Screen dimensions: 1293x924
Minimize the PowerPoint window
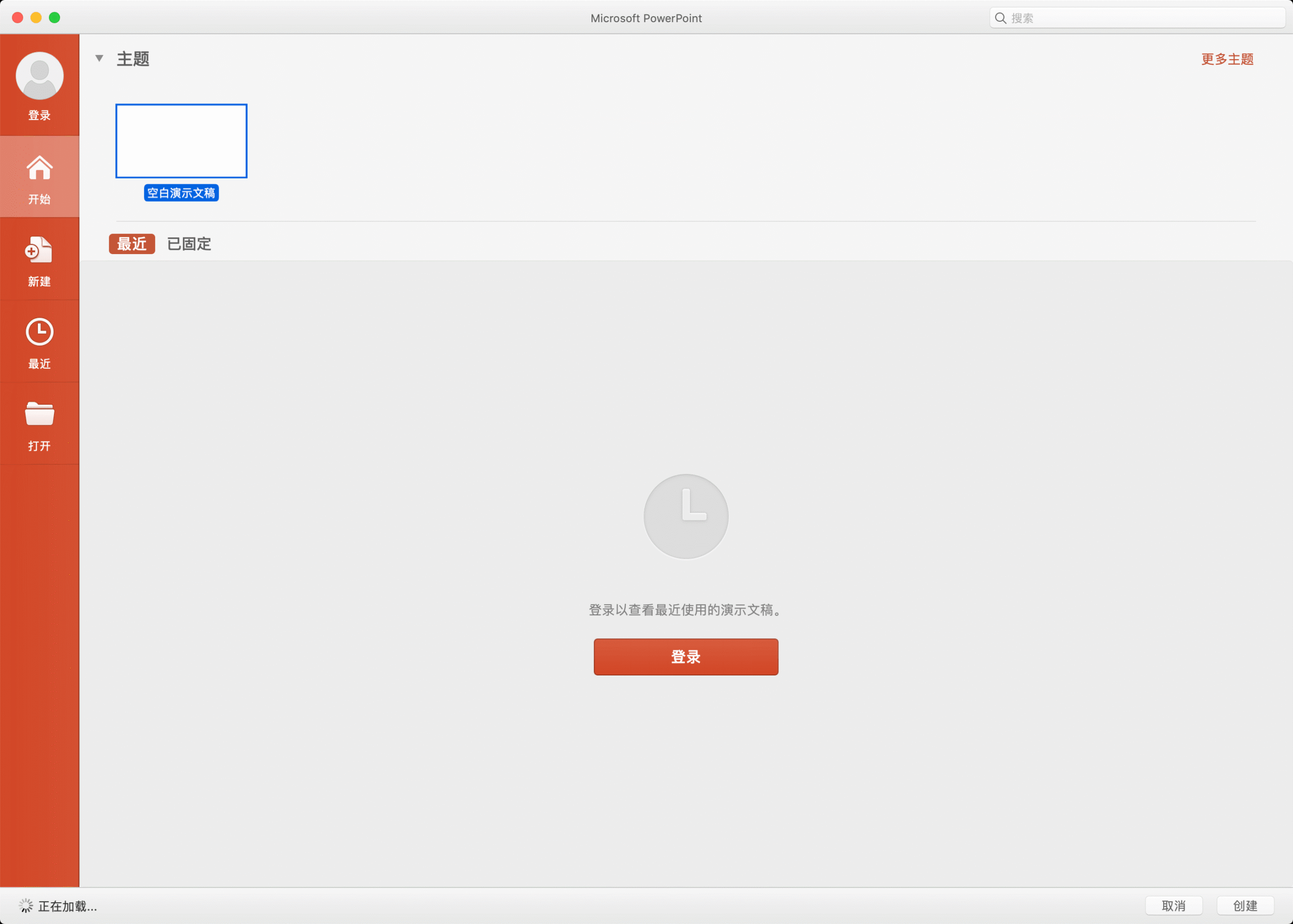tap(36, 18)
